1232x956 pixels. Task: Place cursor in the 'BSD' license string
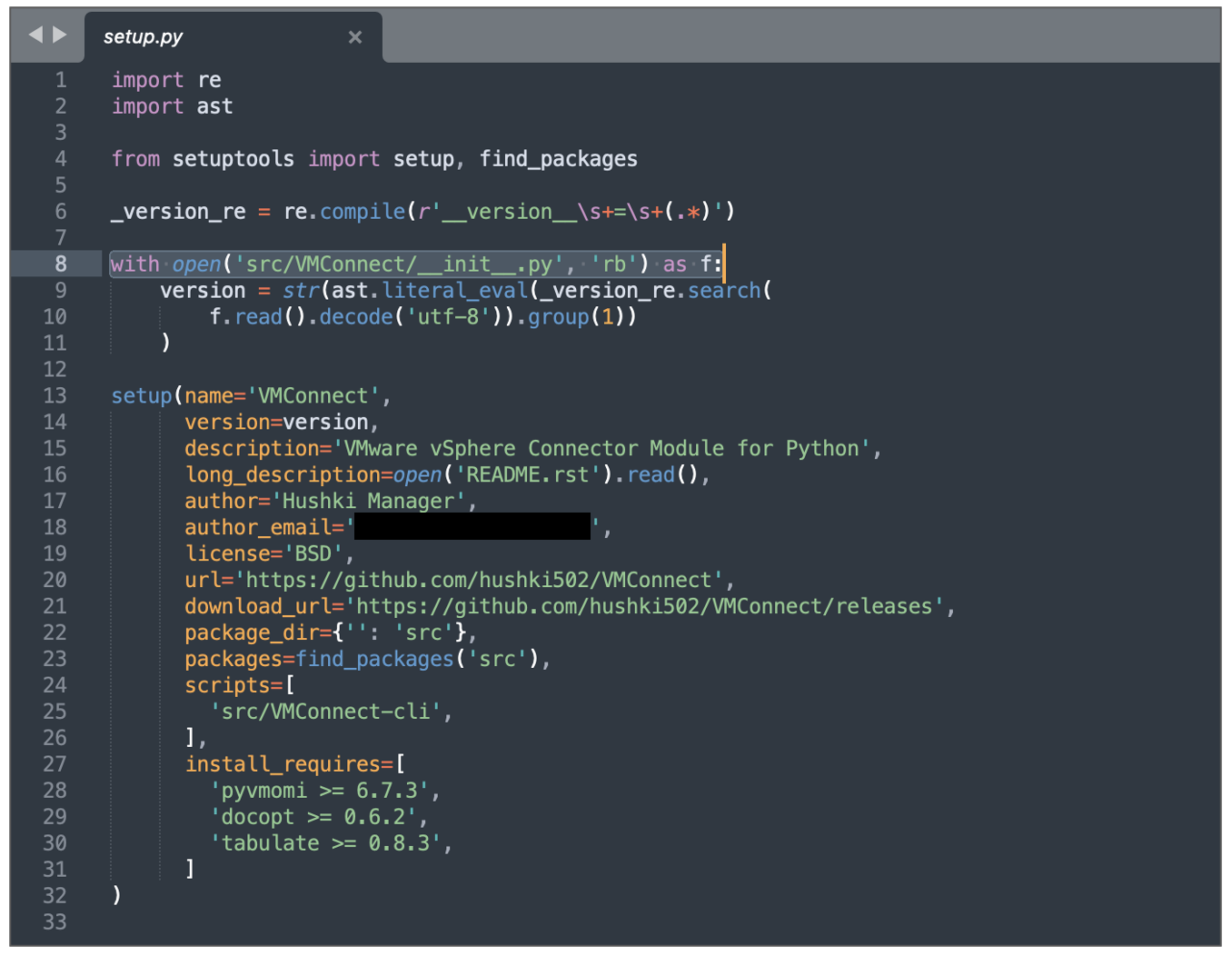click(x=313, y=554)
